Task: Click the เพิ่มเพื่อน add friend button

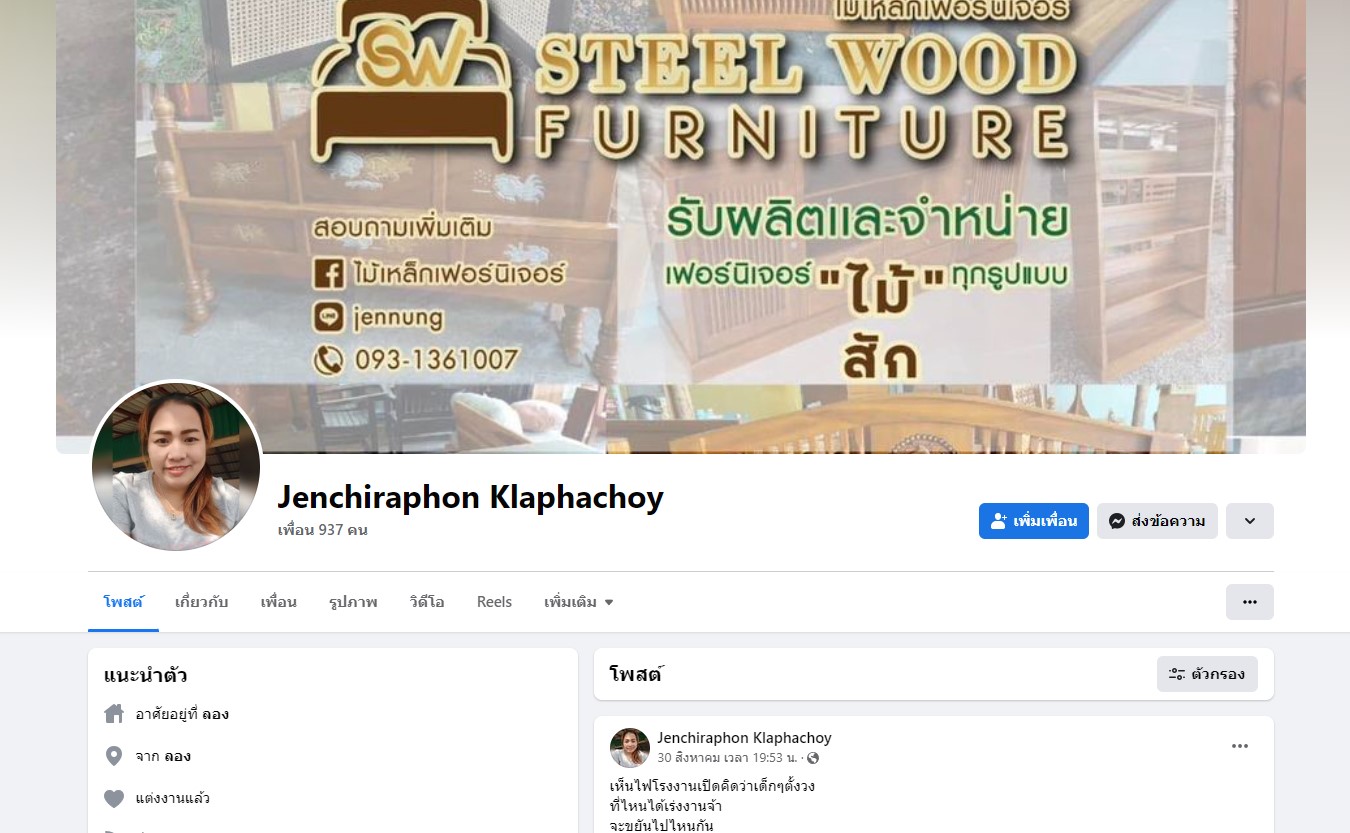Action: point(1034,521)
